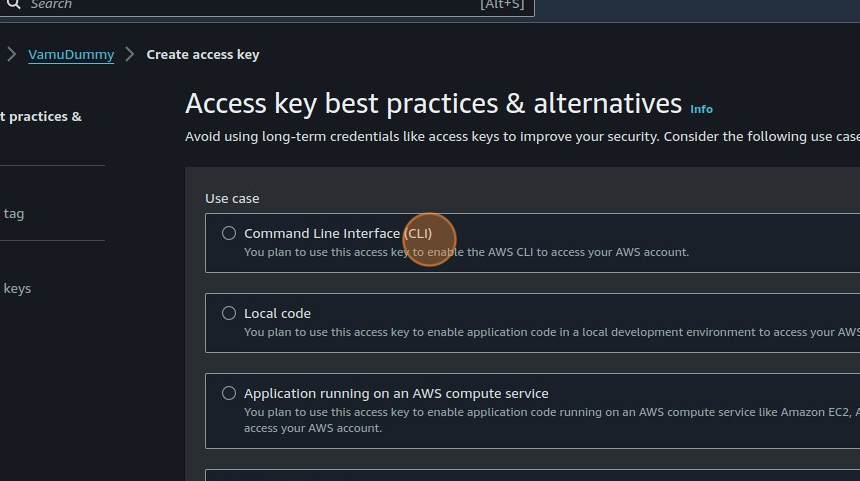Go to the access keys sidebar step
This screenshot has width=860, height=481.
pos(17,289)
